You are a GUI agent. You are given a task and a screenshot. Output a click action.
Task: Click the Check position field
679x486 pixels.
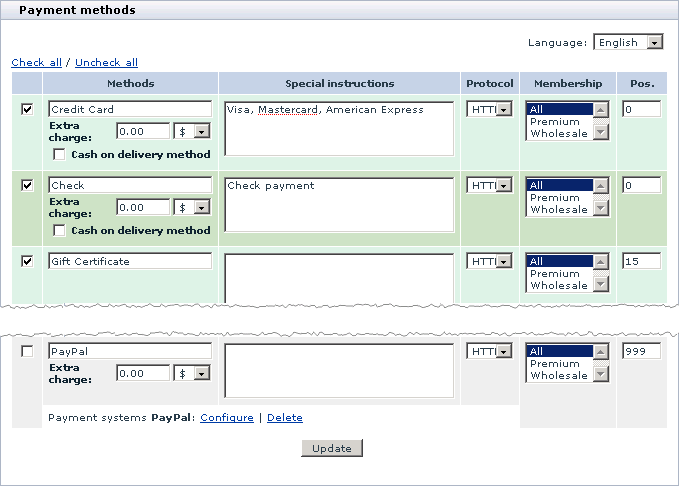coord(641,185)
